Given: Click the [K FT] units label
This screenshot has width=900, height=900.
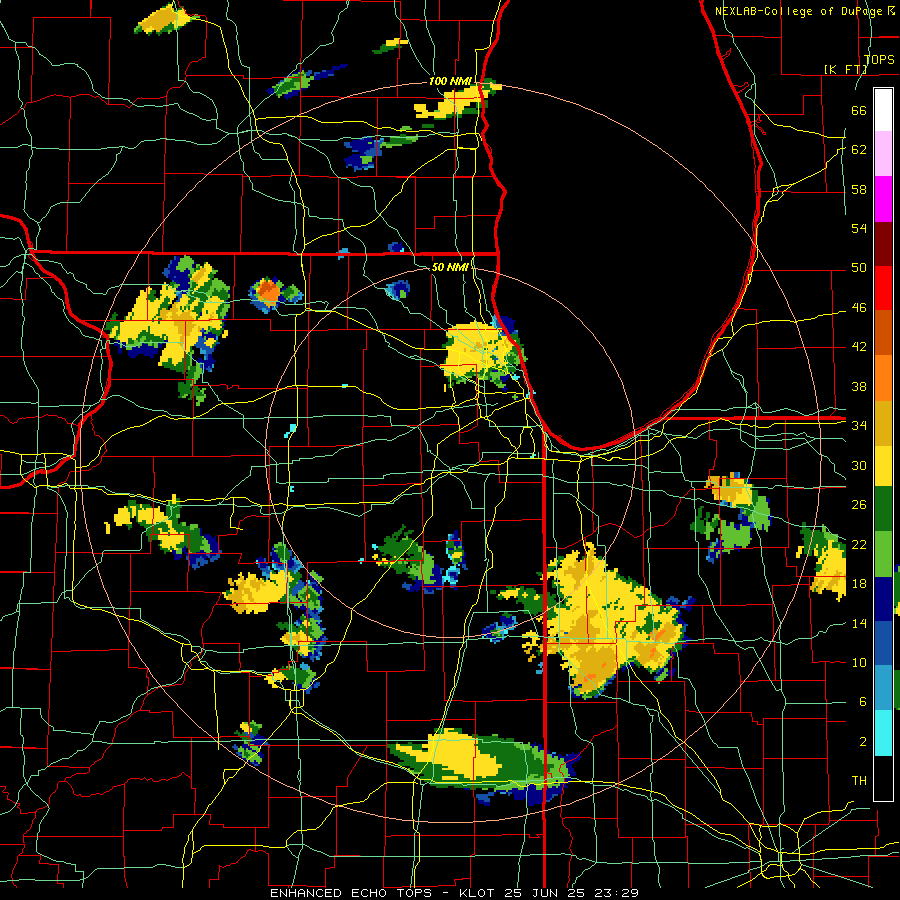Looking at the screenshot, I should click(845, 69).
